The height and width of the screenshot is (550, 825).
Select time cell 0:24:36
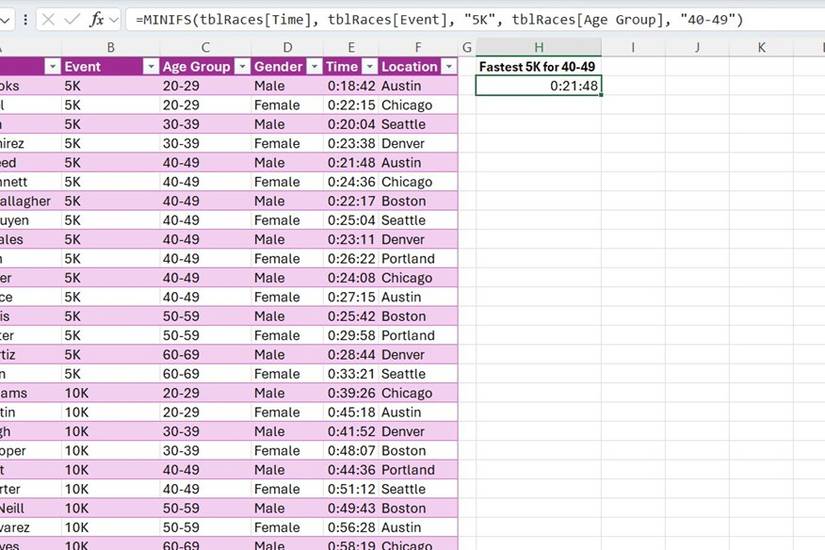coord(351,182)
